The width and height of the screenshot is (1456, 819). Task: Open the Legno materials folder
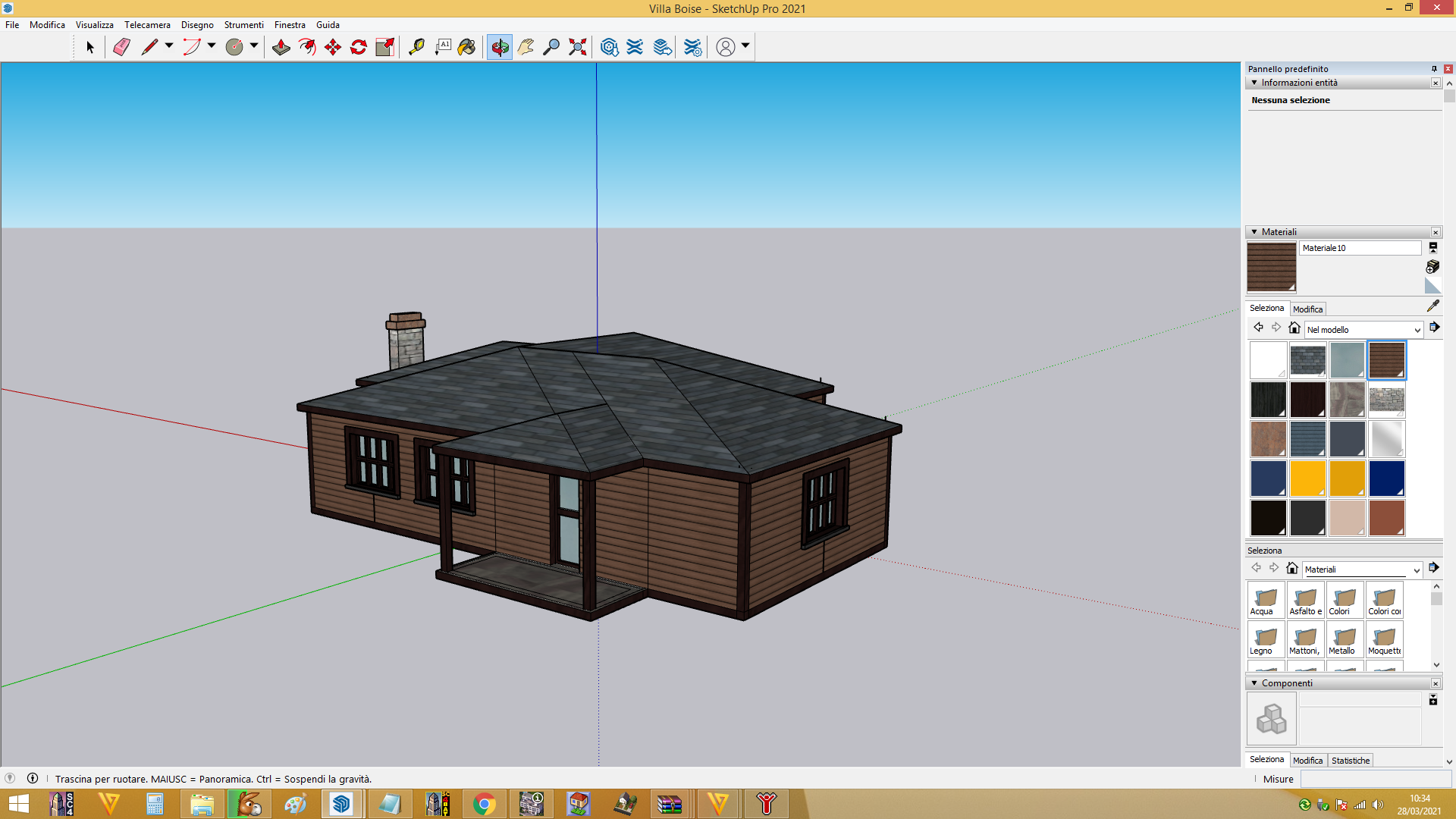1266,639
